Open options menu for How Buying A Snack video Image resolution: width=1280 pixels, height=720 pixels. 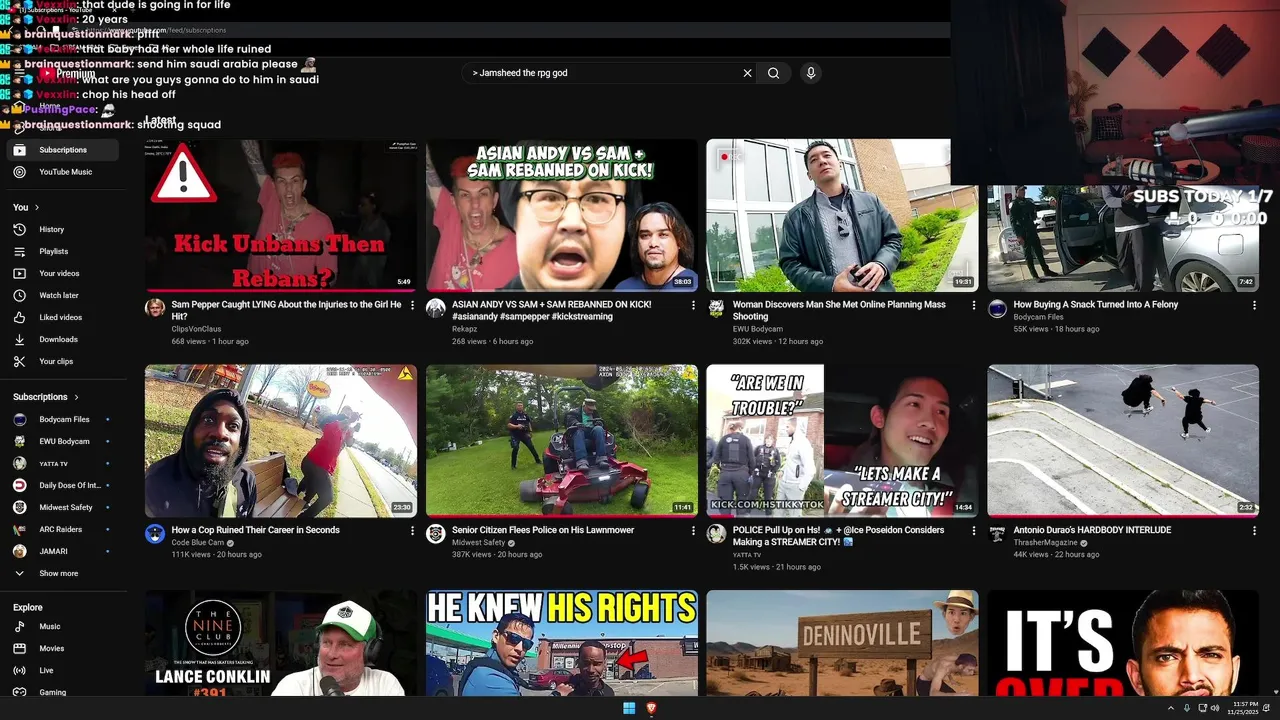(x=1255, y=306)
